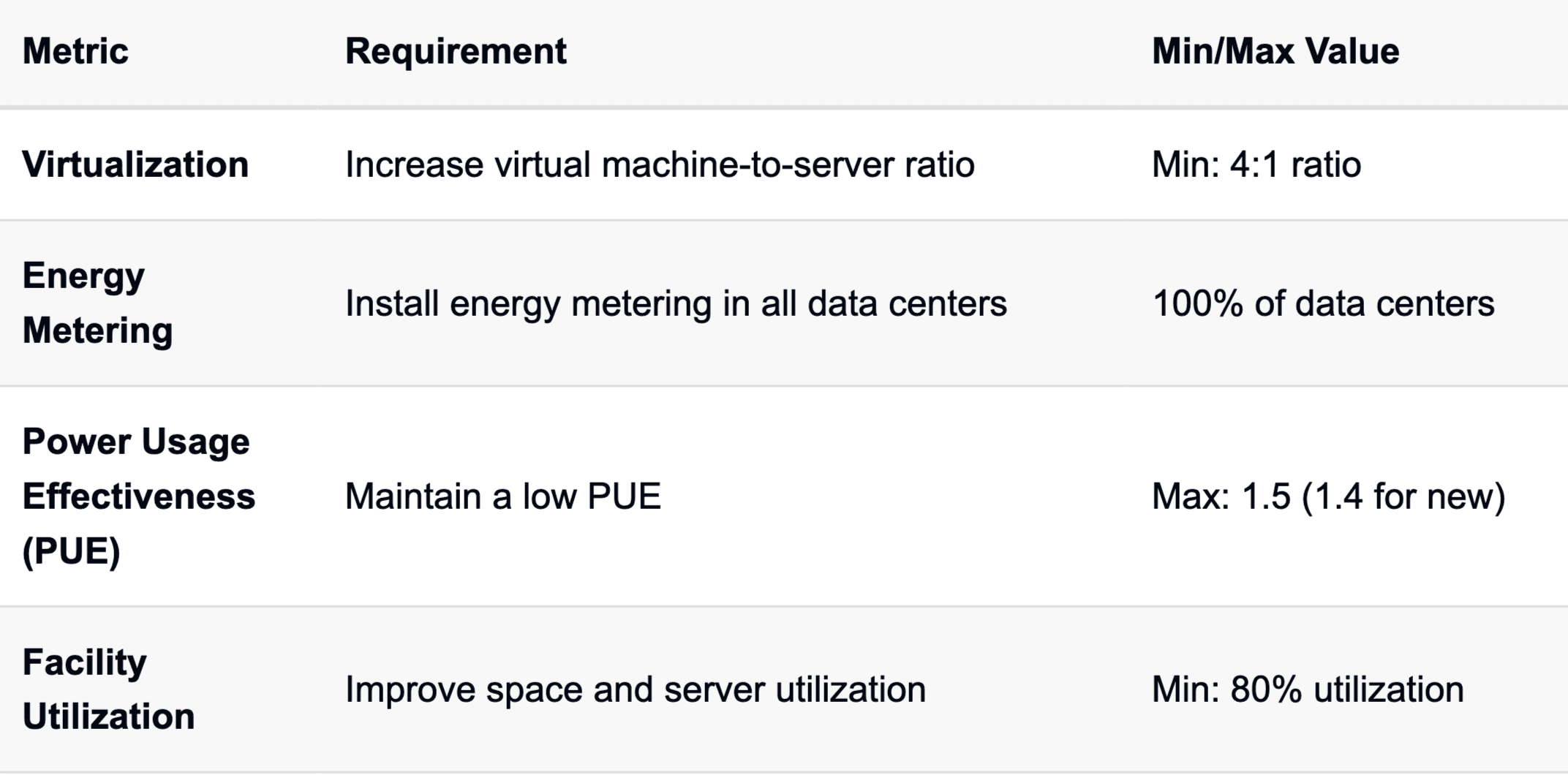This screenshot has height=775, width=1568.
Task: Click '(PUE)' abbreviation in Metric column
Action: point(71,551)
